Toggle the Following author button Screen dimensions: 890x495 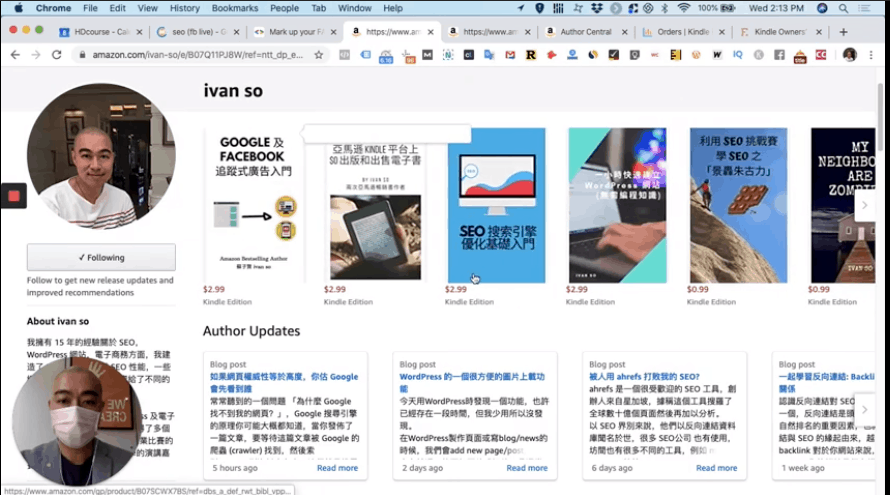click(101, 257)
